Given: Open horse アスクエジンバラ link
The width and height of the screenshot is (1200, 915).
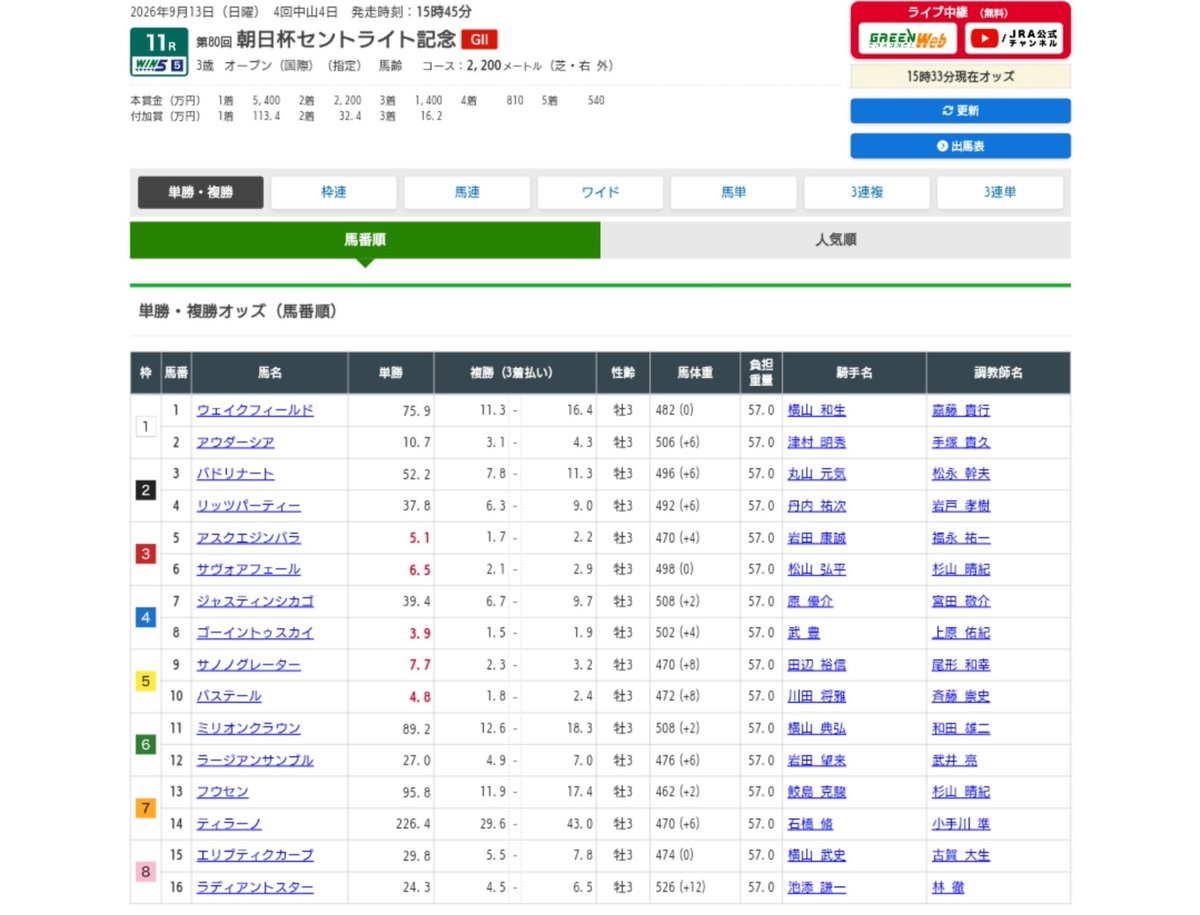Looking at the screenshot, I should click(x=248, y=538).
